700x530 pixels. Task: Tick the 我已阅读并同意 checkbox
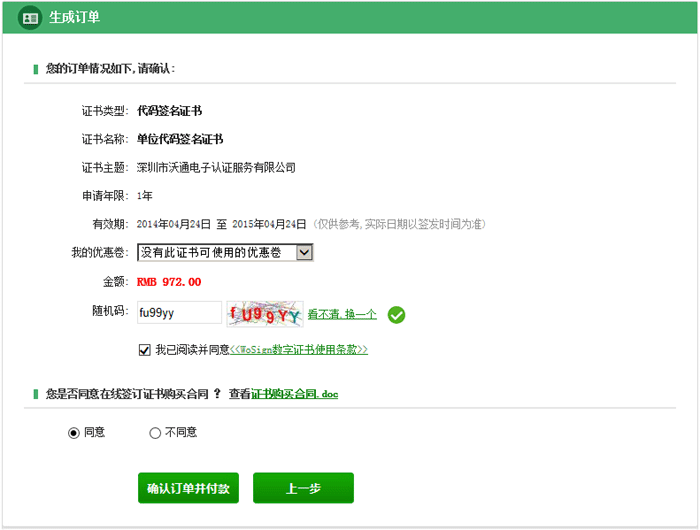(x=145, y=350)
